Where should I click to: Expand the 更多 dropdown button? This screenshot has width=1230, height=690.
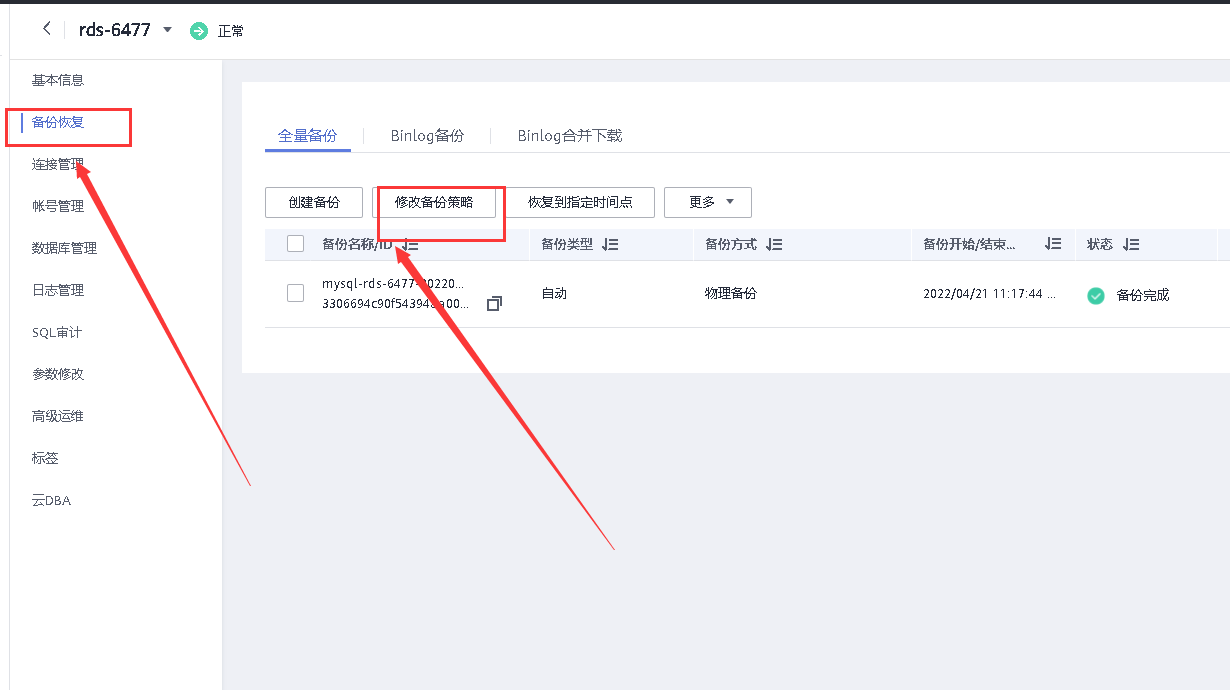[x=708, y=202]
